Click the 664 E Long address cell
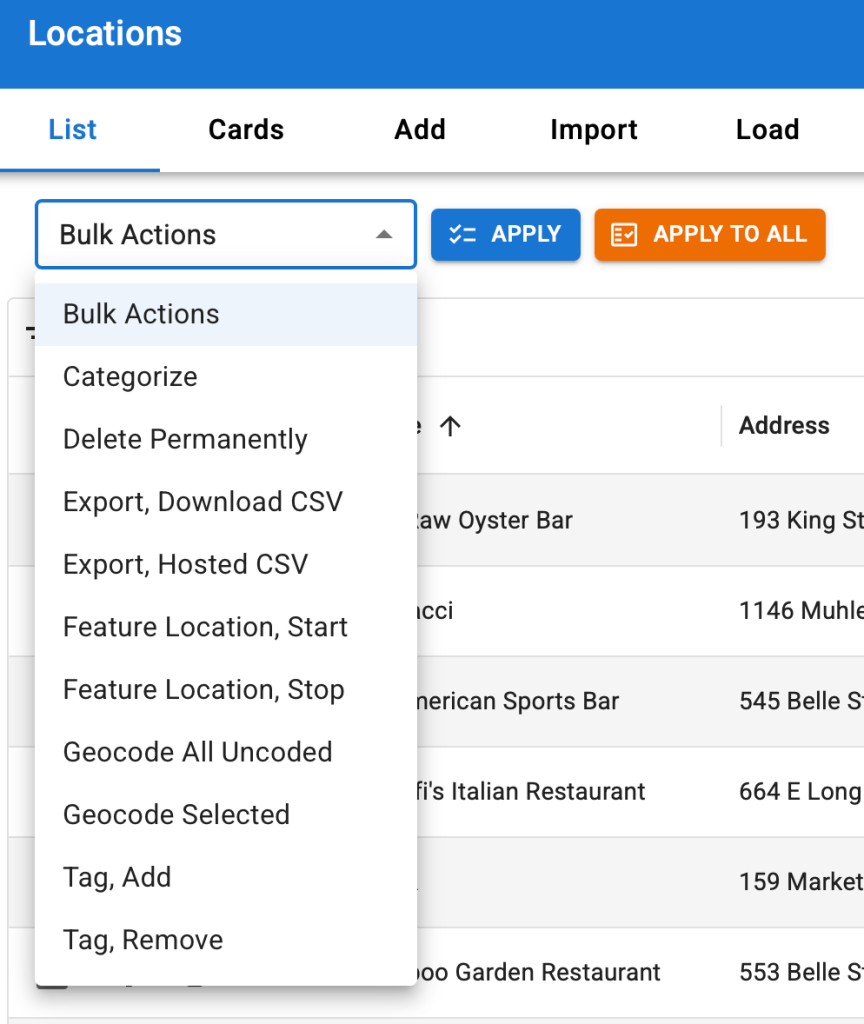Viewport: 864px width, 1024px height. click(x=801, y=792)
